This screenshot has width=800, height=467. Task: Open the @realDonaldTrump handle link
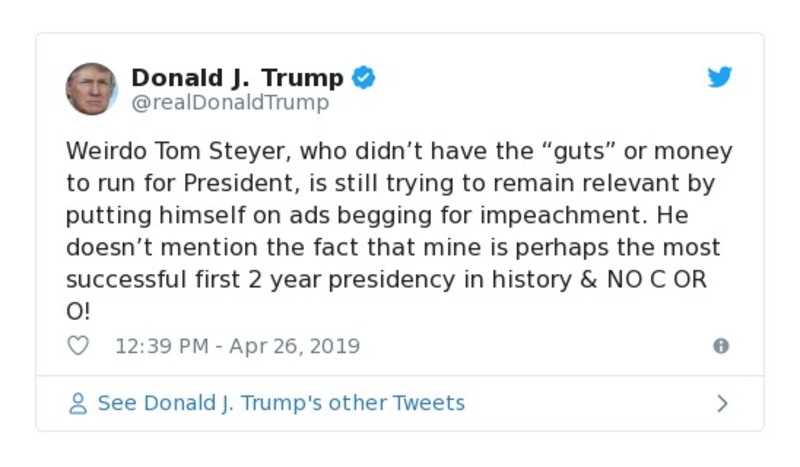[230, 103]
